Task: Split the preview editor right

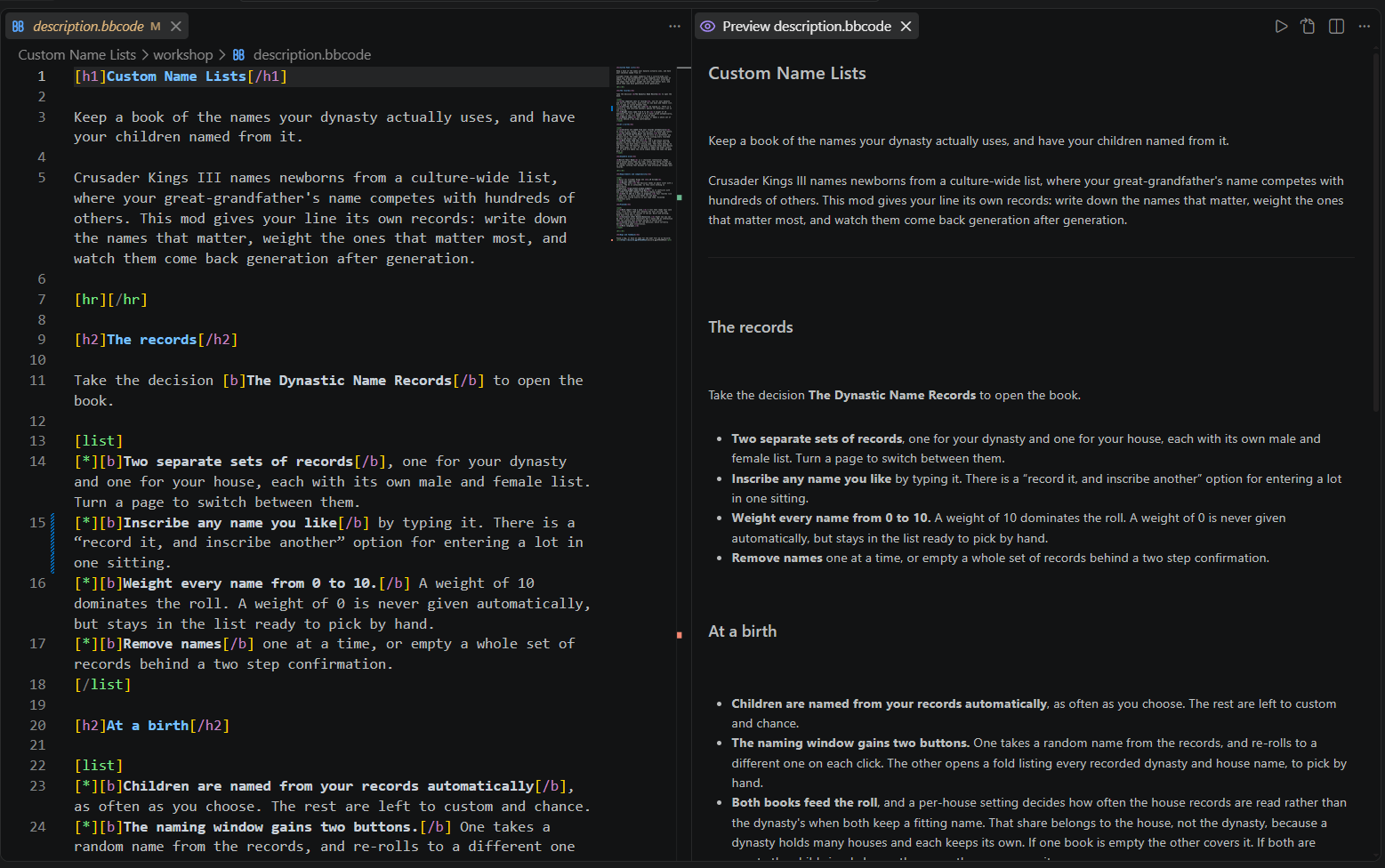Action: [1336, 27]
